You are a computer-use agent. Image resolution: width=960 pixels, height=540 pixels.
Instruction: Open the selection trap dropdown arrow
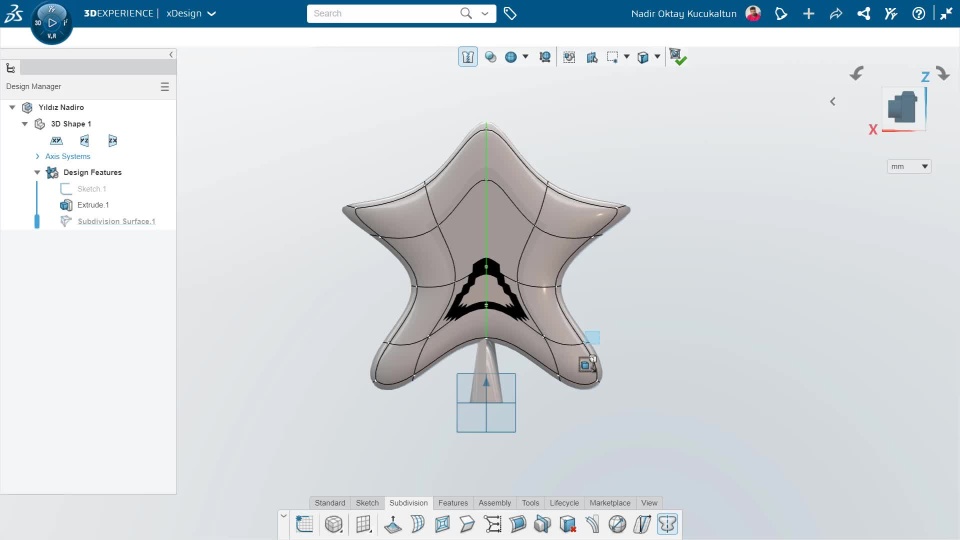[626, 57]
